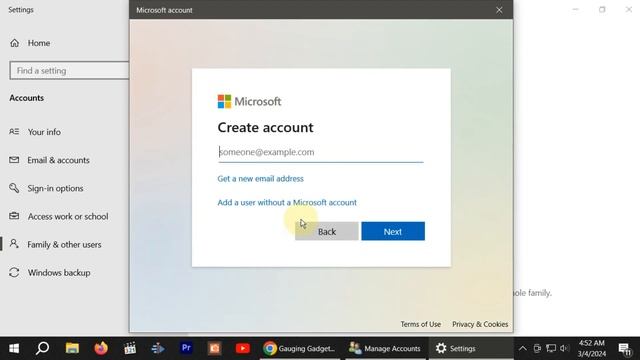Click Add a user without a Microsoft account
The width and height of the screenshot is (640, 360).
(x=287, y=202)
